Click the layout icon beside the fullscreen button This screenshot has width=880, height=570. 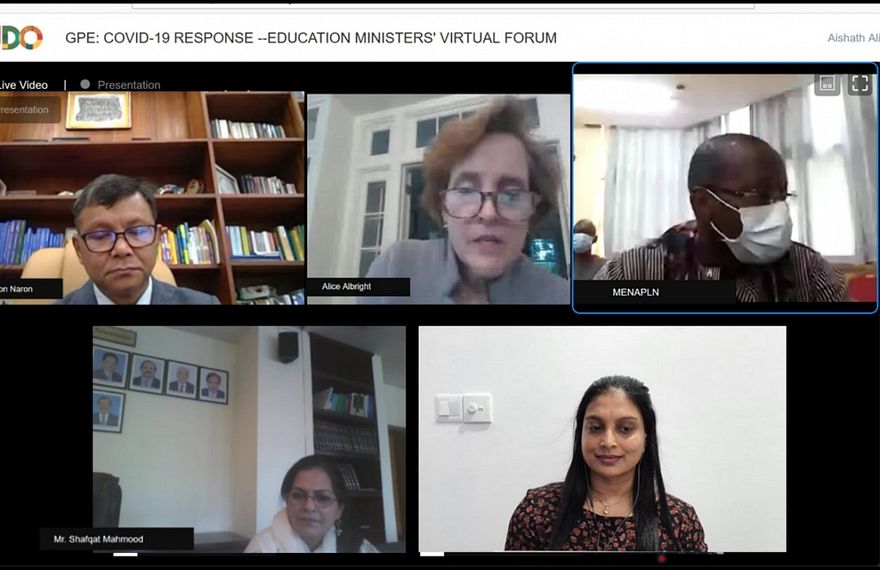point(827,84)
